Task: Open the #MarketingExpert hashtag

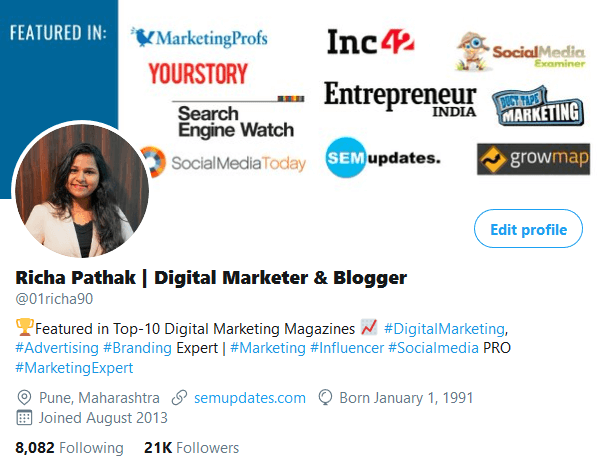Action: [74, 368]
